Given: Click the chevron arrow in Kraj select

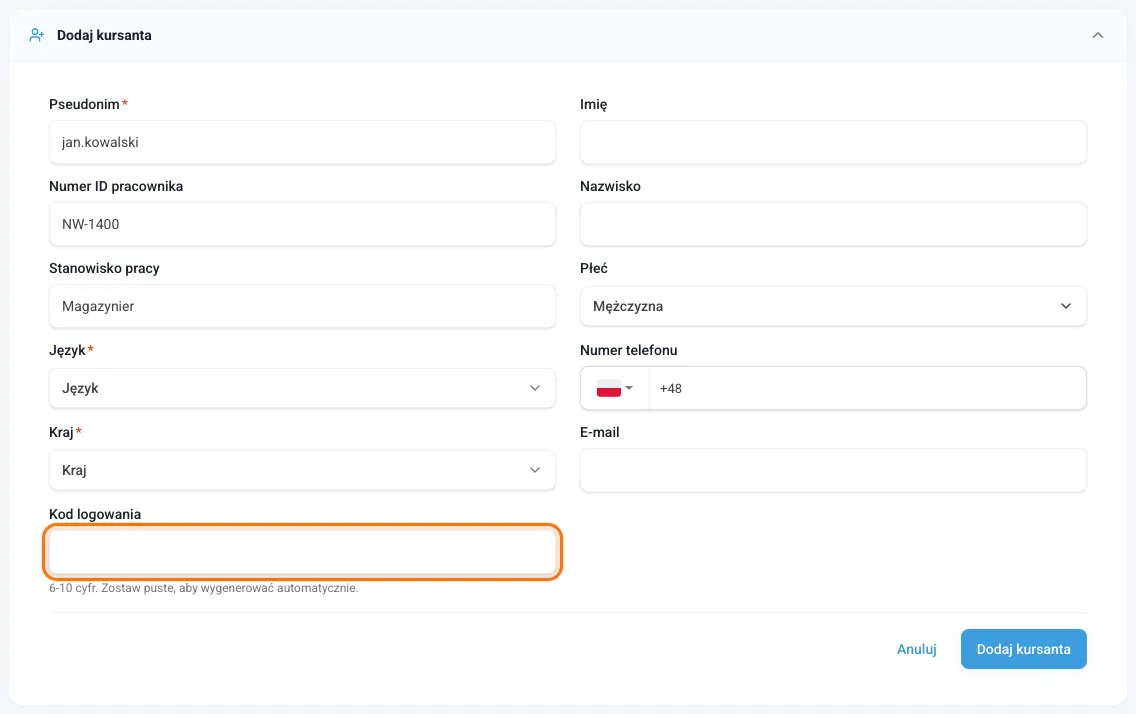Looking at the screenshot, I should 535,470.
